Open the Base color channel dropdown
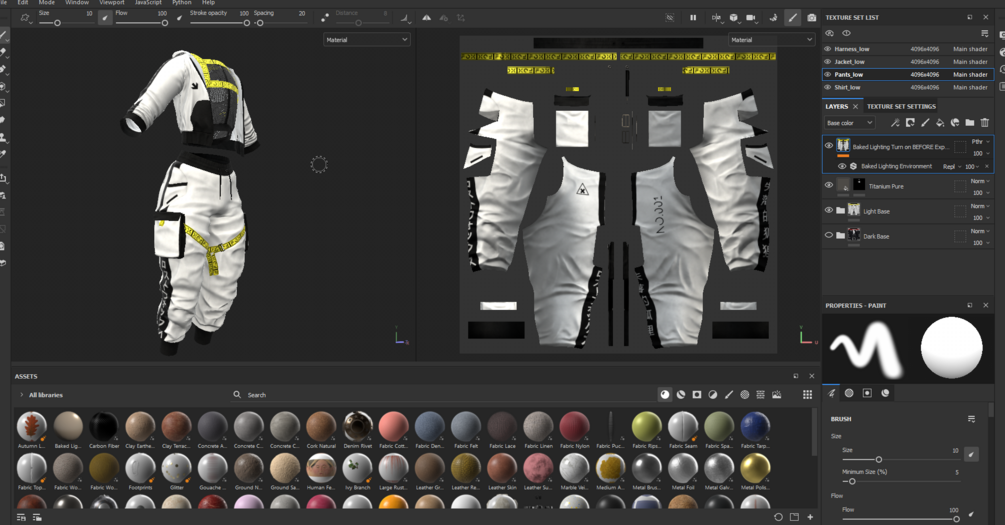Image resolution: width=1005 pixels, height=525 pixels. click(x=849, y=122)
